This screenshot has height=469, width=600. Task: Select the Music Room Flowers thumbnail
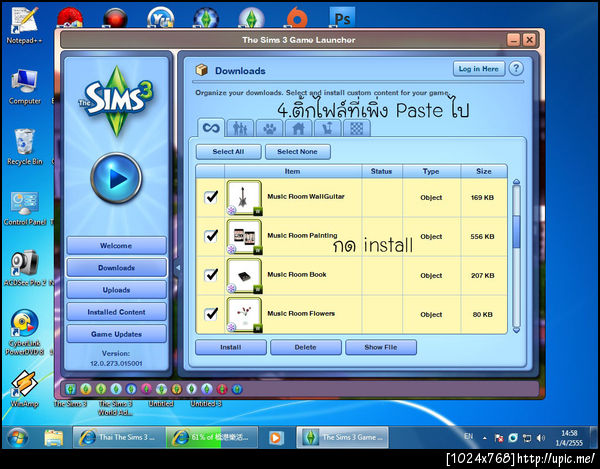click(x=245, y=315)
